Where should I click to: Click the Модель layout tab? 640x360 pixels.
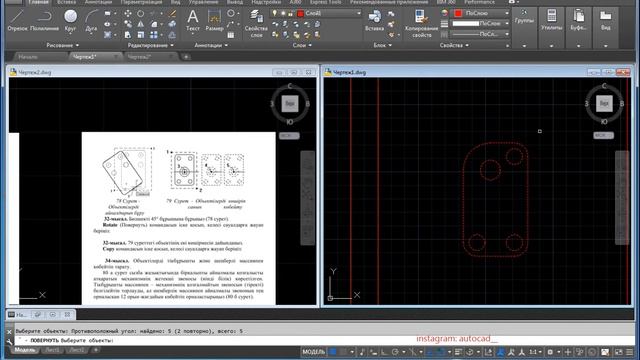coord(24,350)
